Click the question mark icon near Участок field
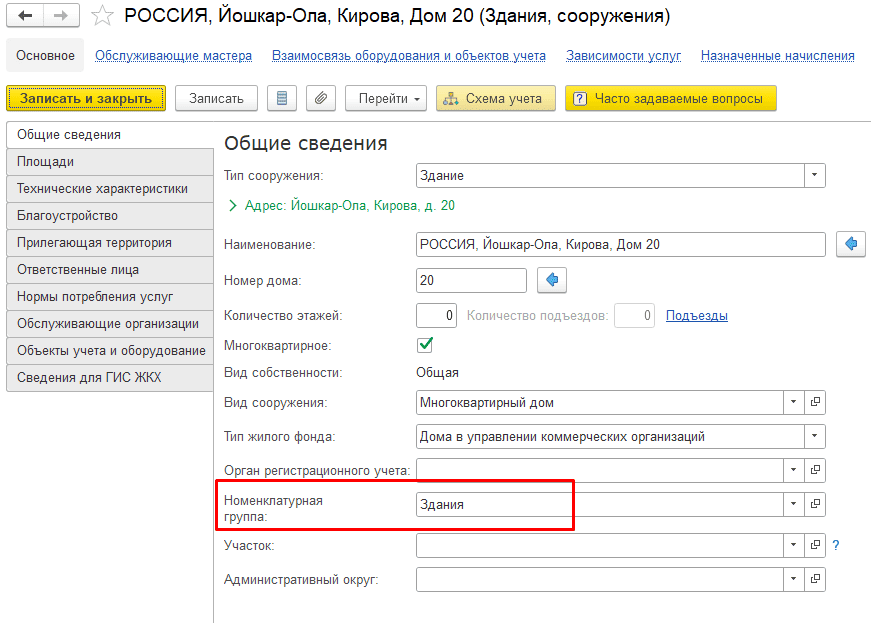871x623 pixels. coord(835,545)
